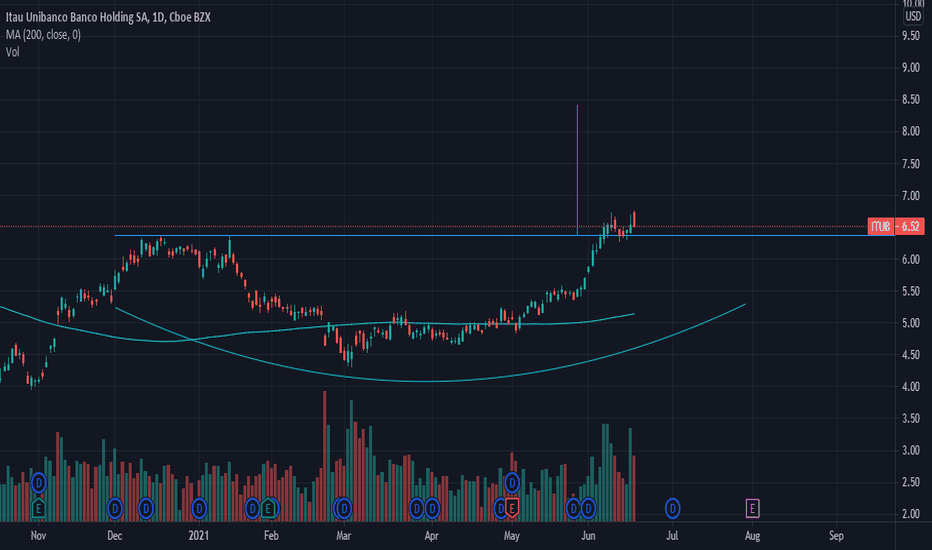Click the Sep date axis label
The image size is (932, 550).
[x=836, y=536]
